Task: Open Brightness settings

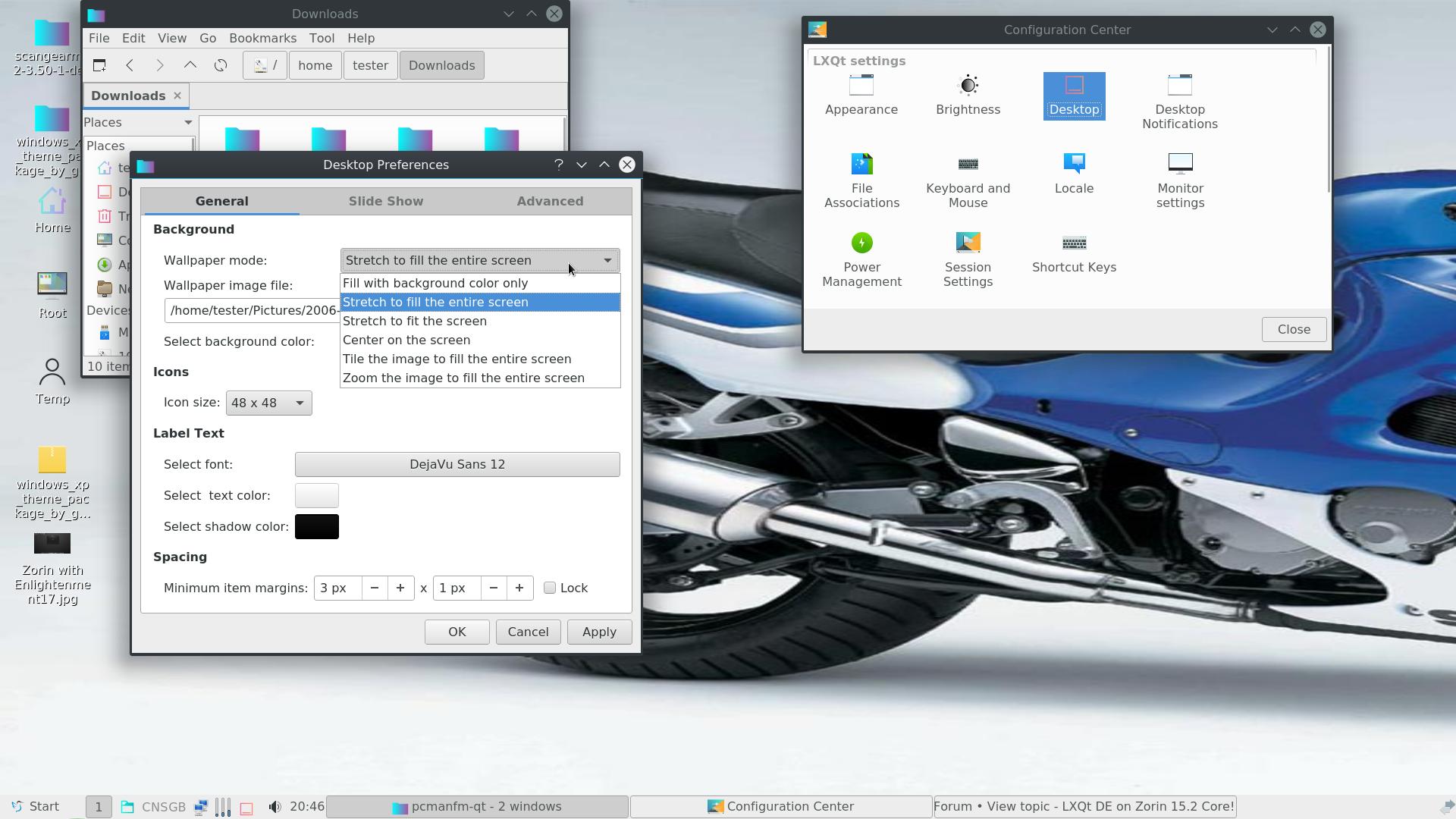Action: tap(968, 95)
